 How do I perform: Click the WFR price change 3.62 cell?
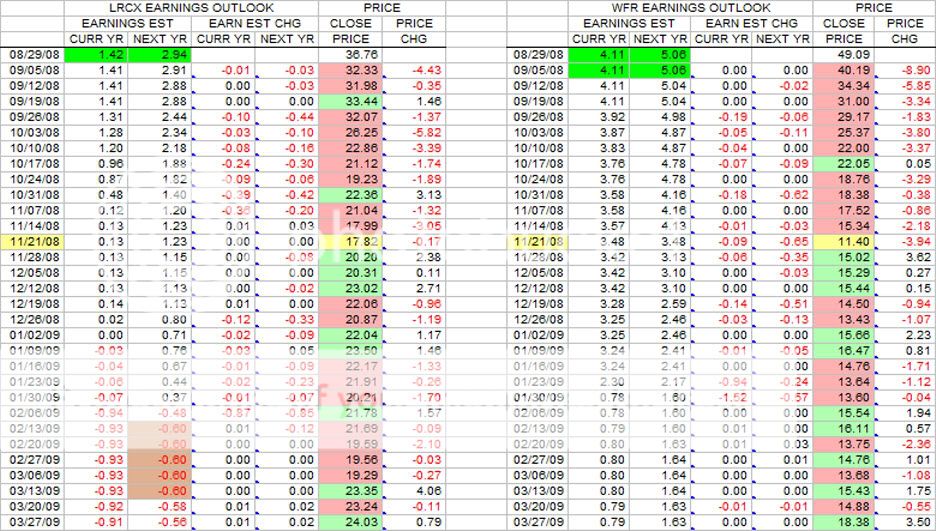(x=906, y=256)
